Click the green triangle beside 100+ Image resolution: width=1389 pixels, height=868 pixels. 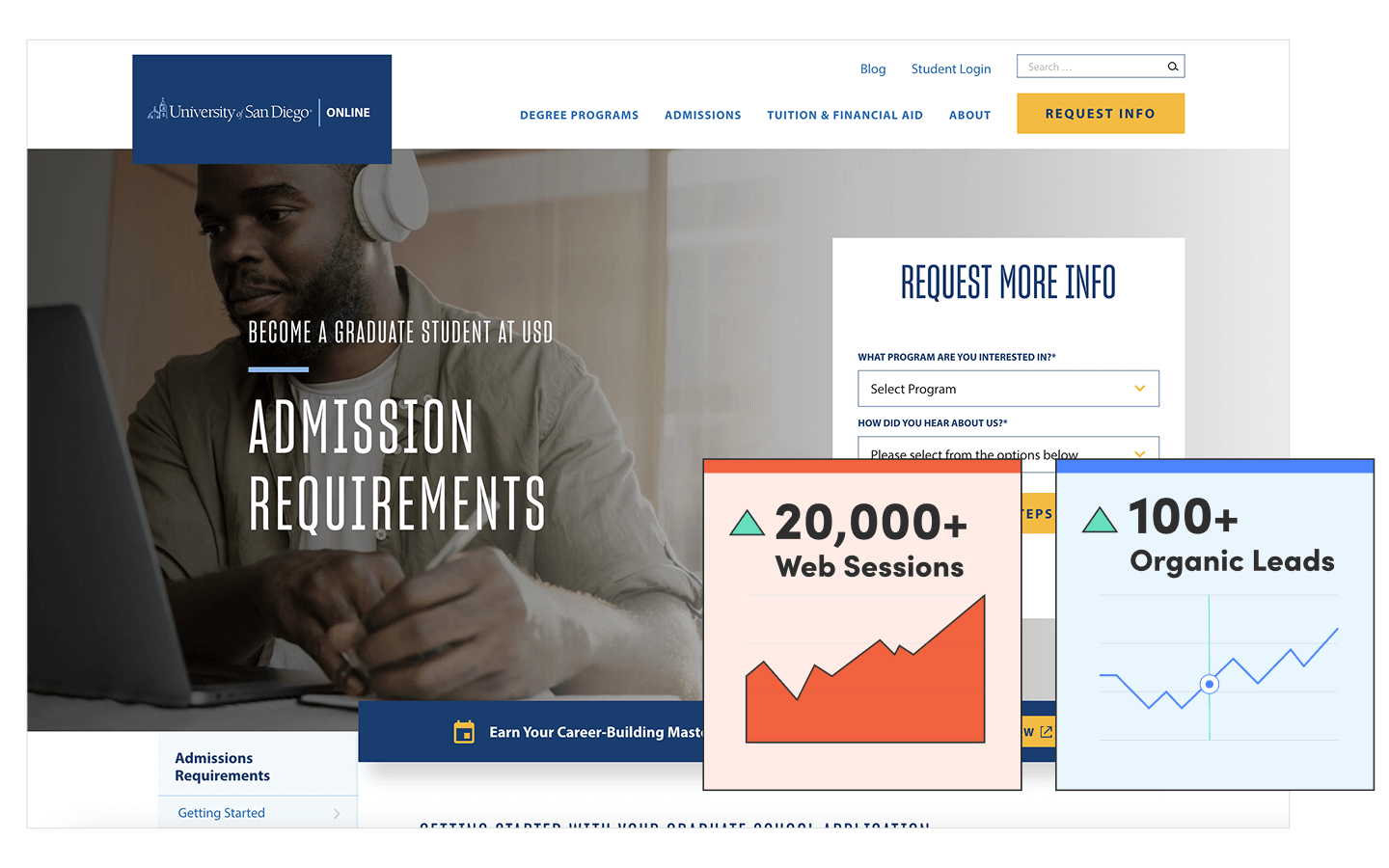pos(1100,520)
